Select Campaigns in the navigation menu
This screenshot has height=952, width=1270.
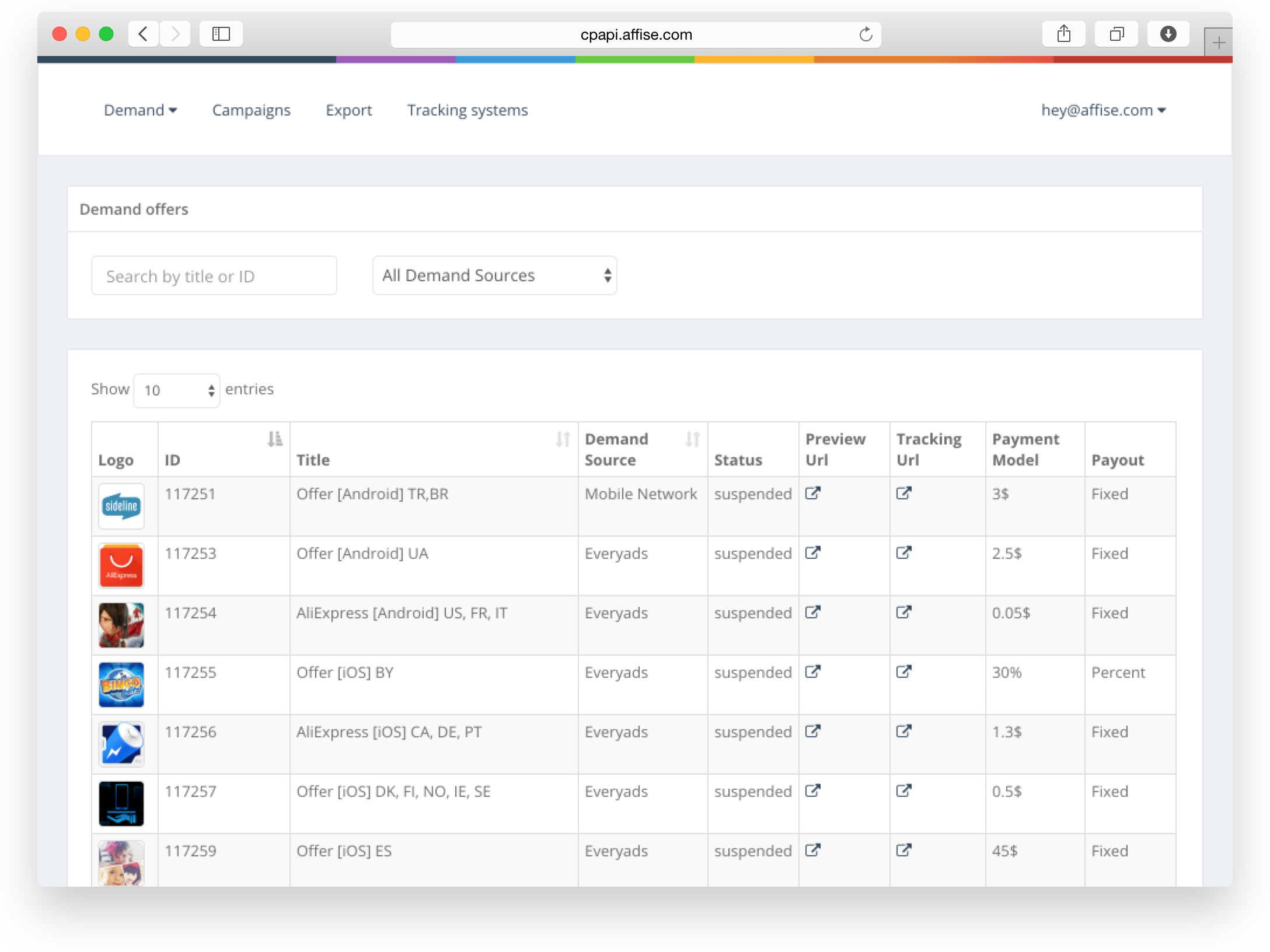tap(252, 110)
